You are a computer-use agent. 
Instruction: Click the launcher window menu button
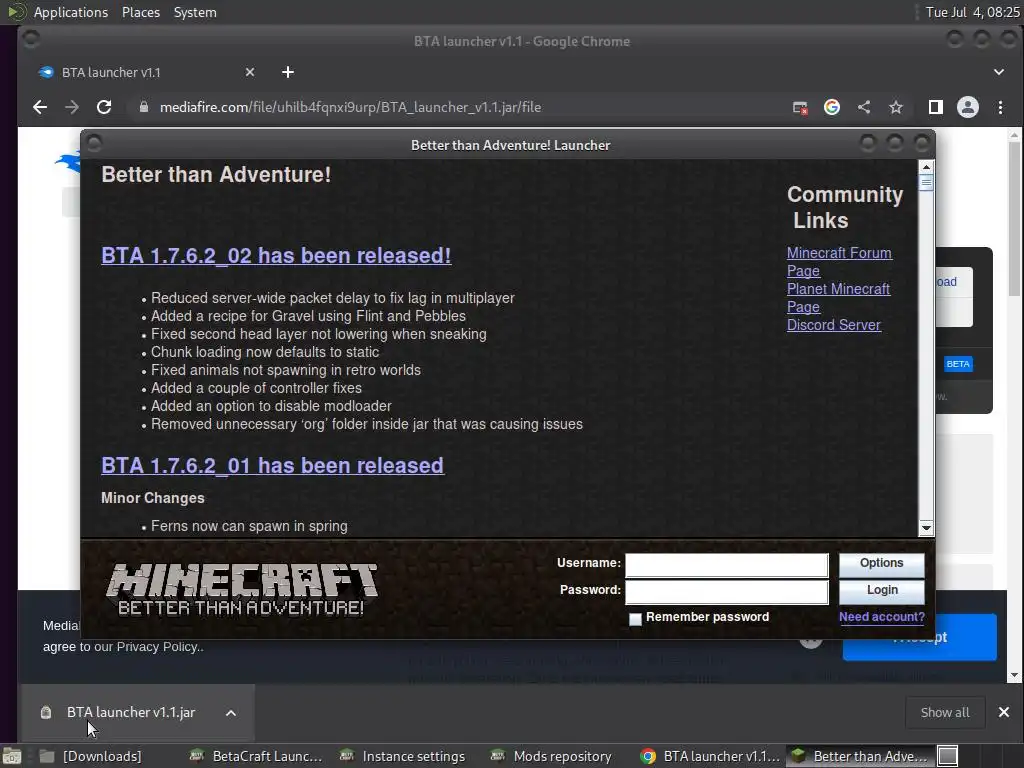[x=94, y=143]
